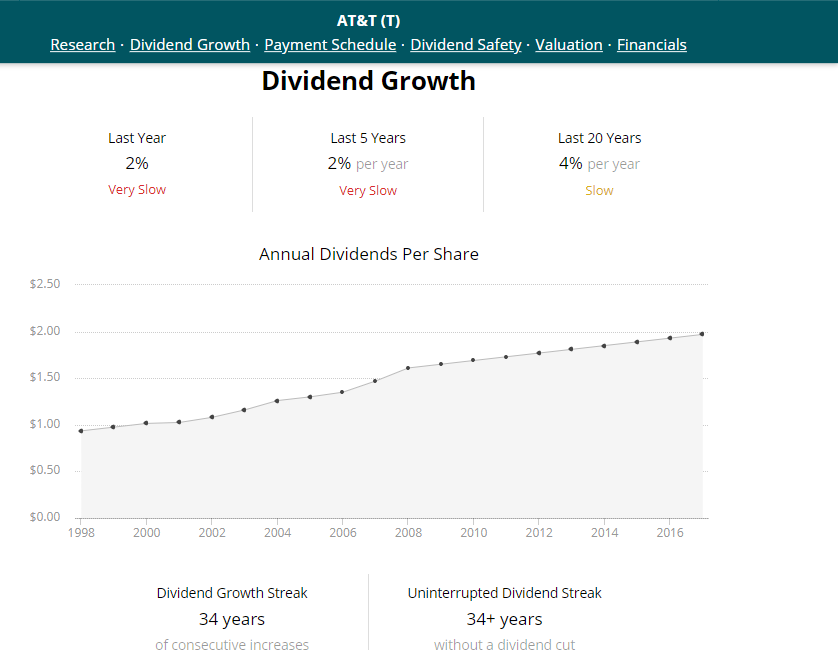Image resolution: width=838 pixels, height=650 pixels.
Task: Click the Uninterrupted Dividend Streak label
Action: [x=505, y=593]
